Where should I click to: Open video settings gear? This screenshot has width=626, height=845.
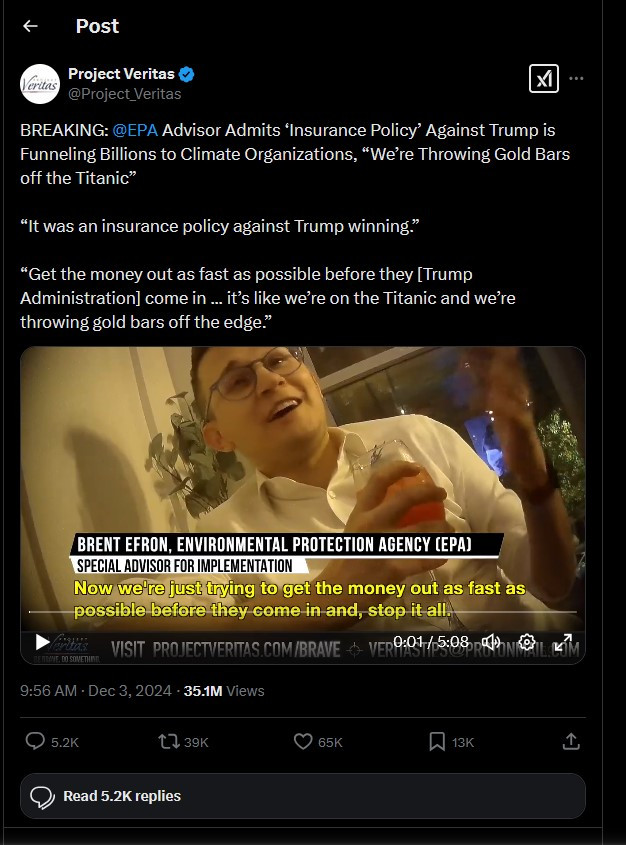pos(527,642)
